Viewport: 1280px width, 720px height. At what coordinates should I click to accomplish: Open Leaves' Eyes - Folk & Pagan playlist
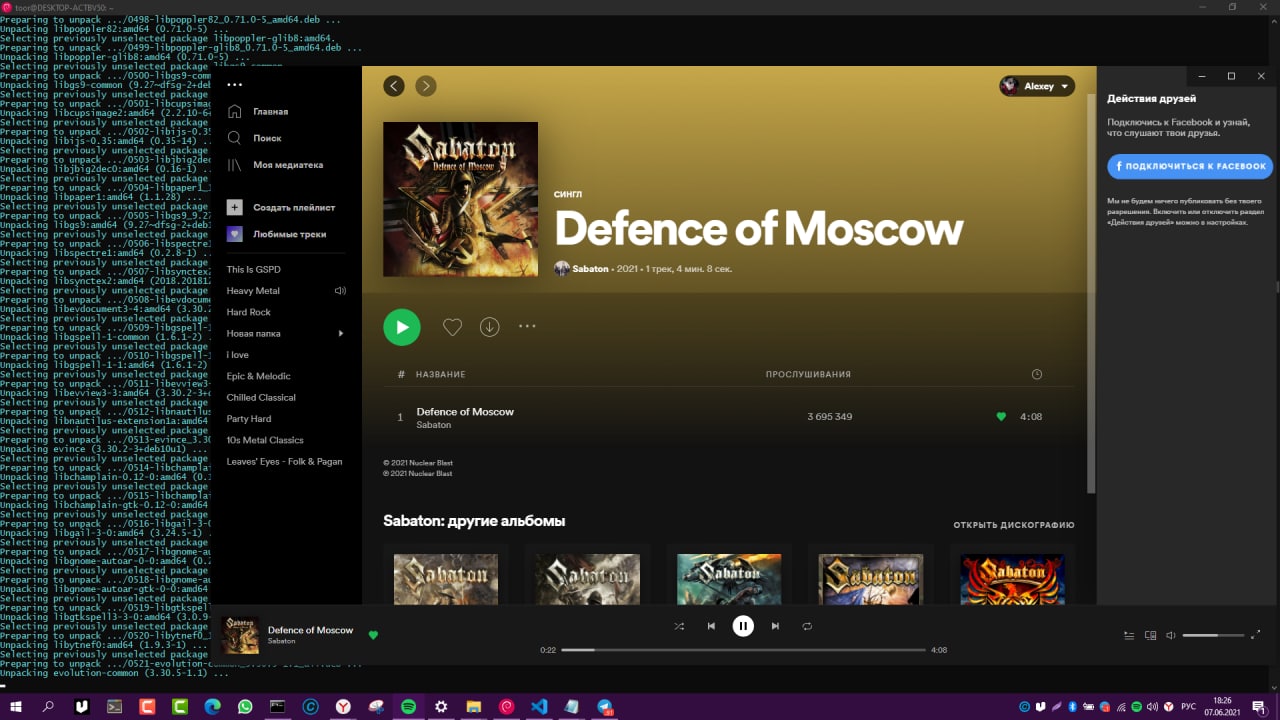[x=284, y=462]
